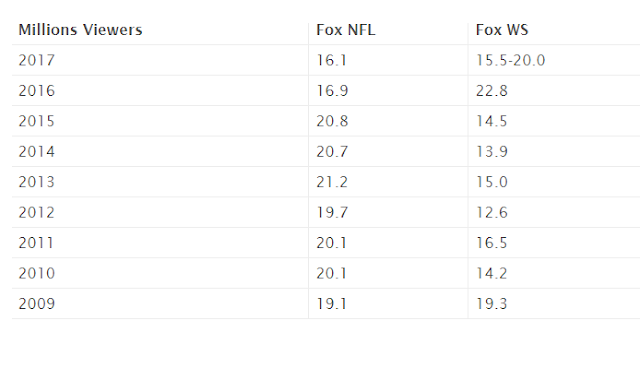Viewport: 640px width, 392px height.
Task: Click the Fox WS column header
Action: pos(502,30)
